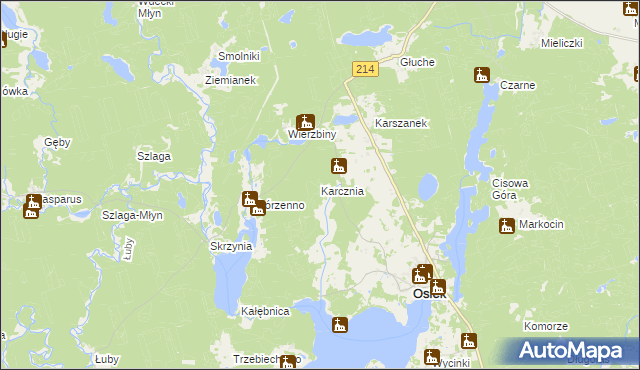Select the Borzenno label text
This screenshot has width=640, height=370.
pos(282,205)
